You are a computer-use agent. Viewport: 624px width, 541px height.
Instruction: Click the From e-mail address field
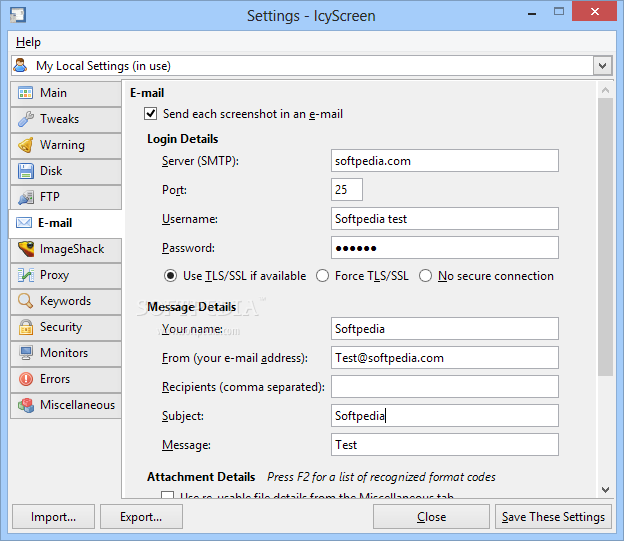coord(445,357)
